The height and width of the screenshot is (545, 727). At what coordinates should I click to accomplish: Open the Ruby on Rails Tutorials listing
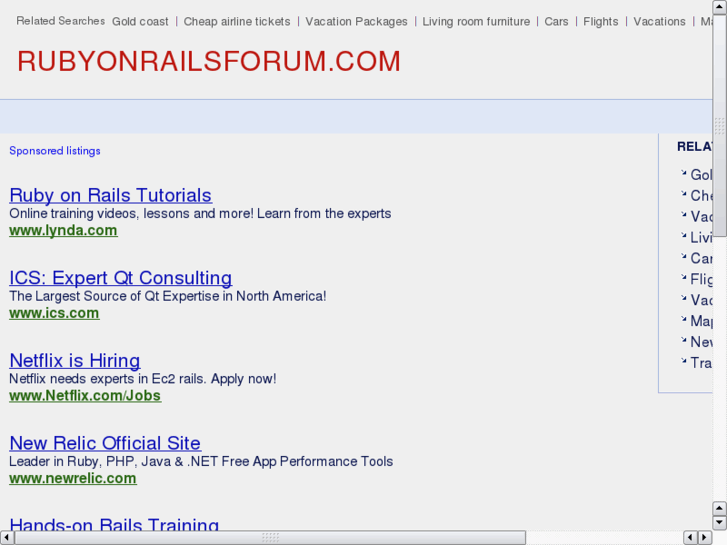111,195
